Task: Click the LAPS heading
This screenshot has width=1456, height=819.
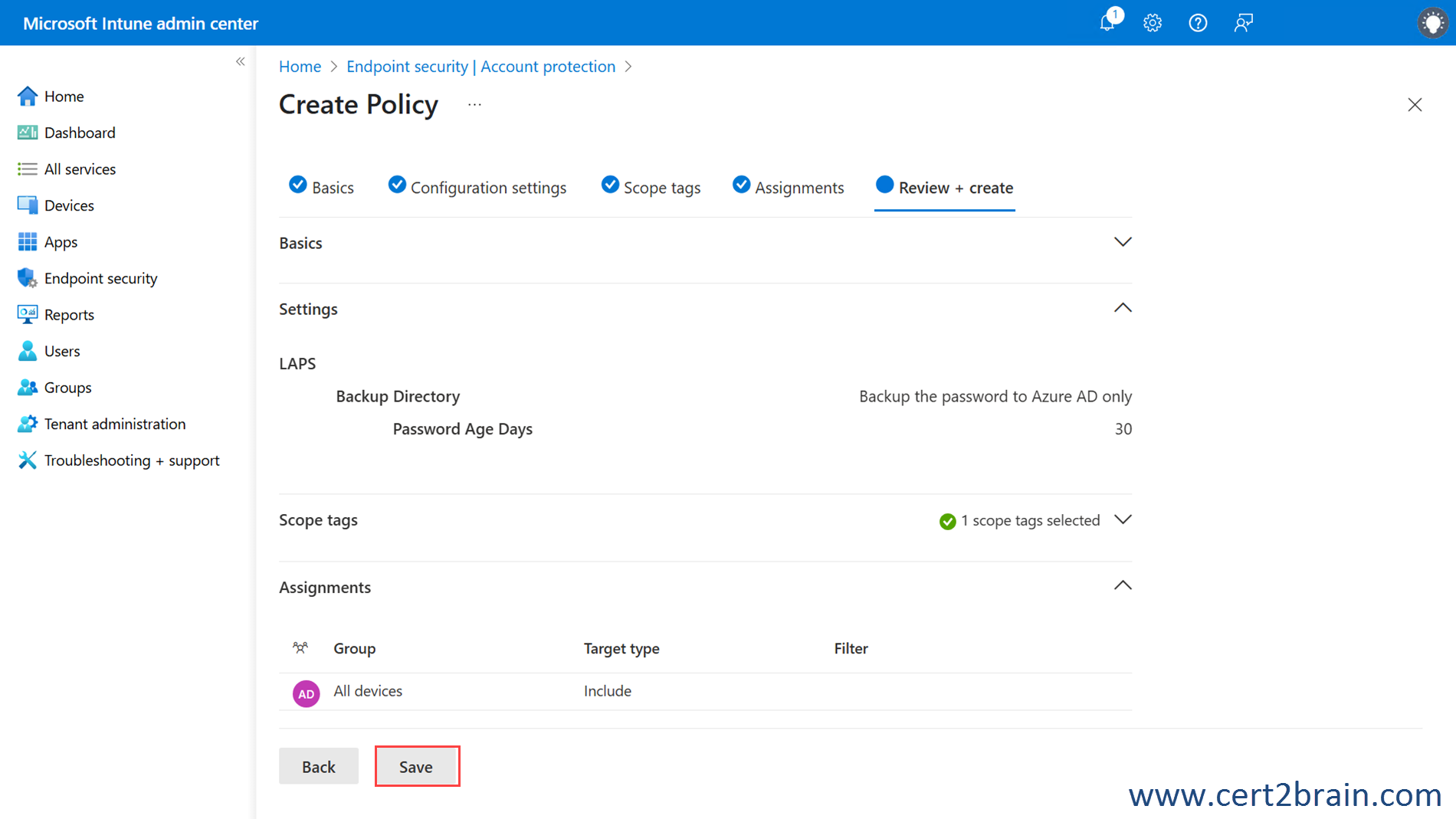Action: pos(297,363)
